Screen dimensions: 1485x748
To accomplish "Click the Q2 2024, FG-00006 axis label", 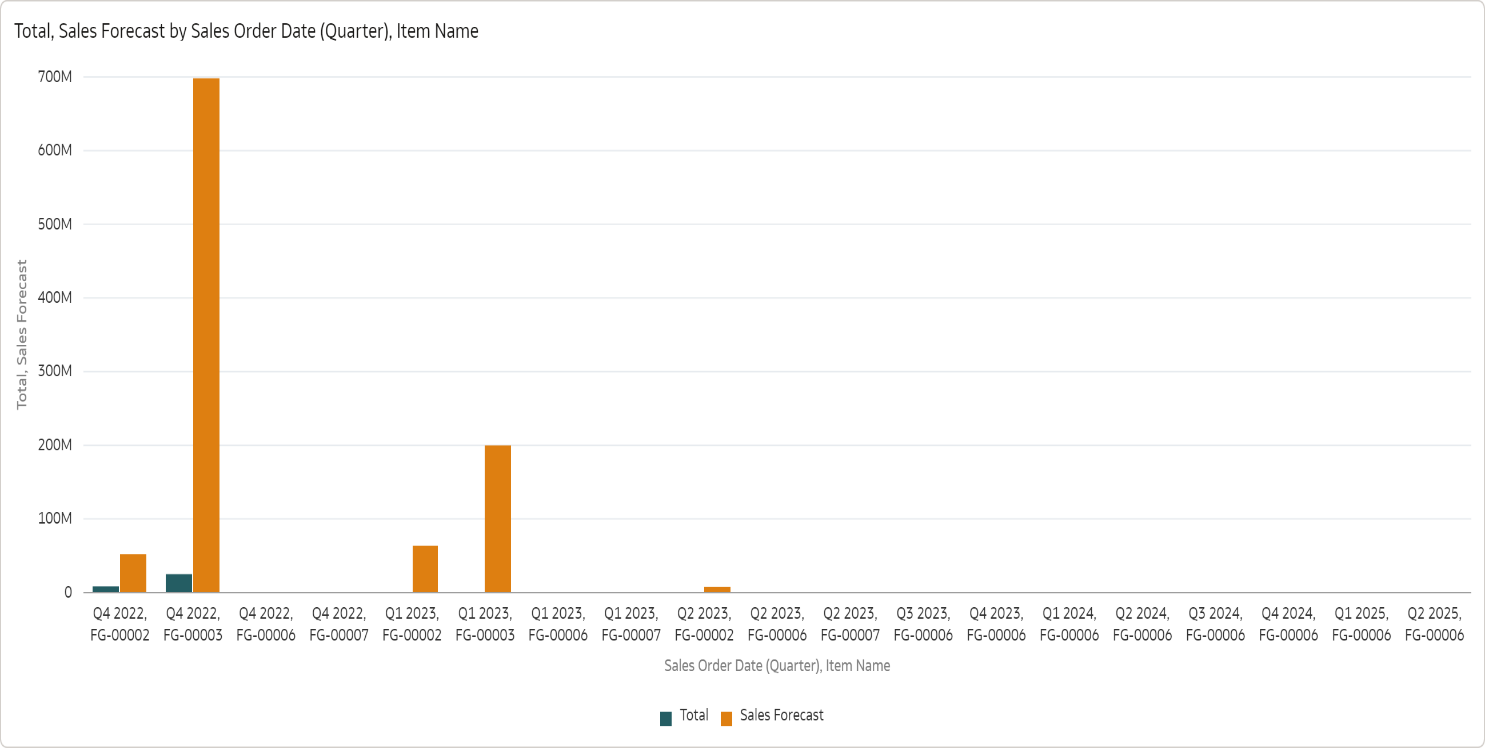I will 1142,624.
